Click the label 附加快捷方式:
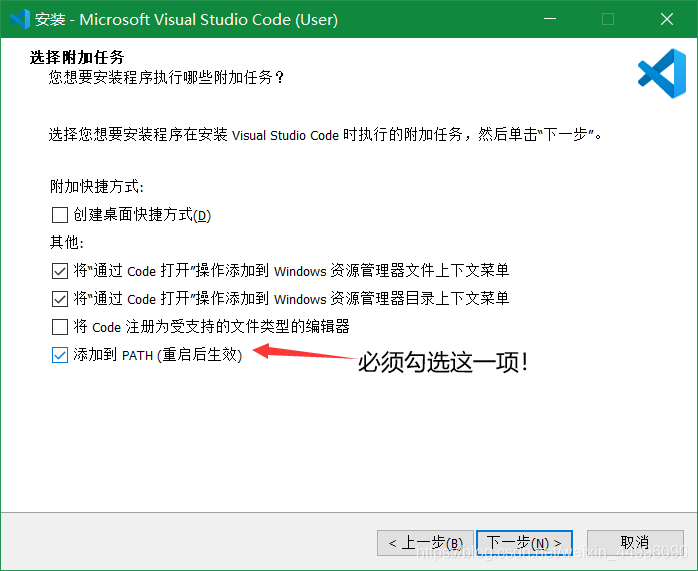Screen dimensions: 698x571 pos(97,186)
